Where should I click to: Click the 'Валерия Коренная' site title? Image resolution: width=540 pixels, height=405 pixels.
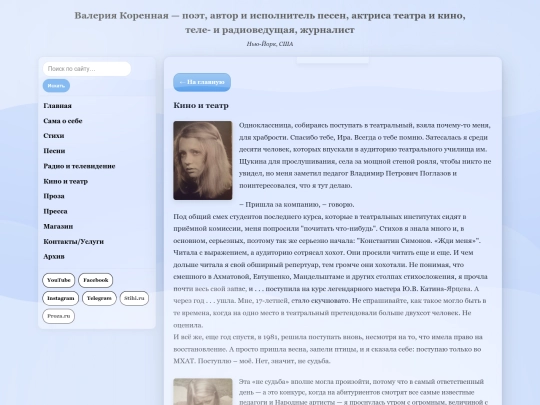coord(270,23)
